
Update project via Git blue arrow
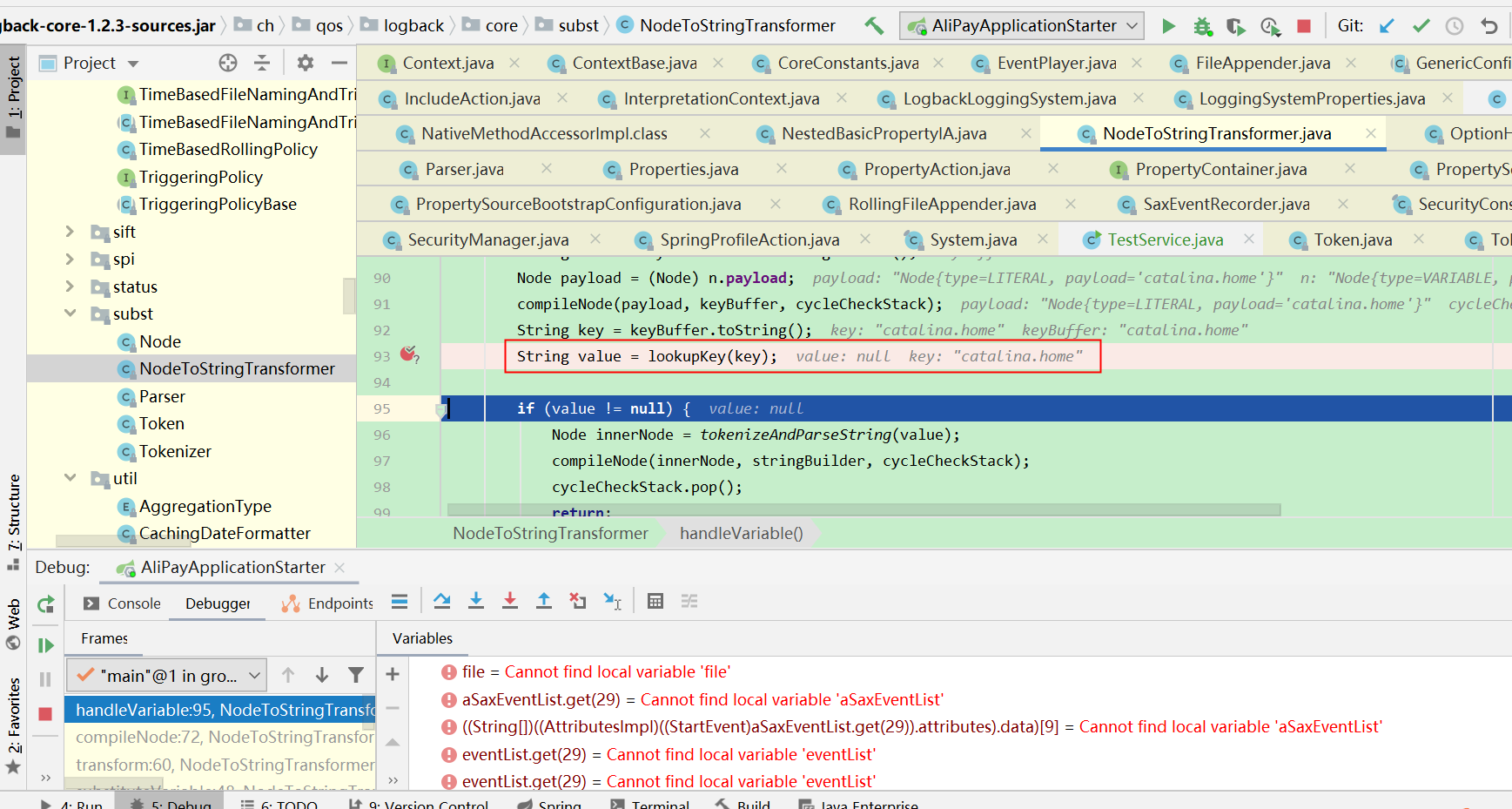(1387, 26)
